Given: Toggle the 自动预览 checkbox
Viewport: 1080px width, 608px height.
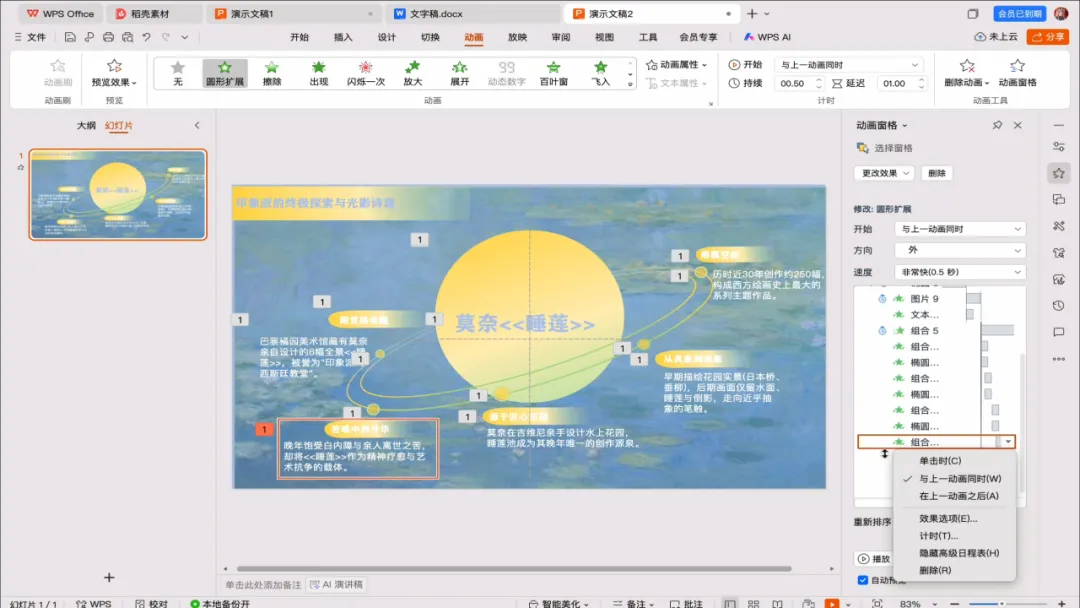Looking at the screenshot, I should [862, 580].
